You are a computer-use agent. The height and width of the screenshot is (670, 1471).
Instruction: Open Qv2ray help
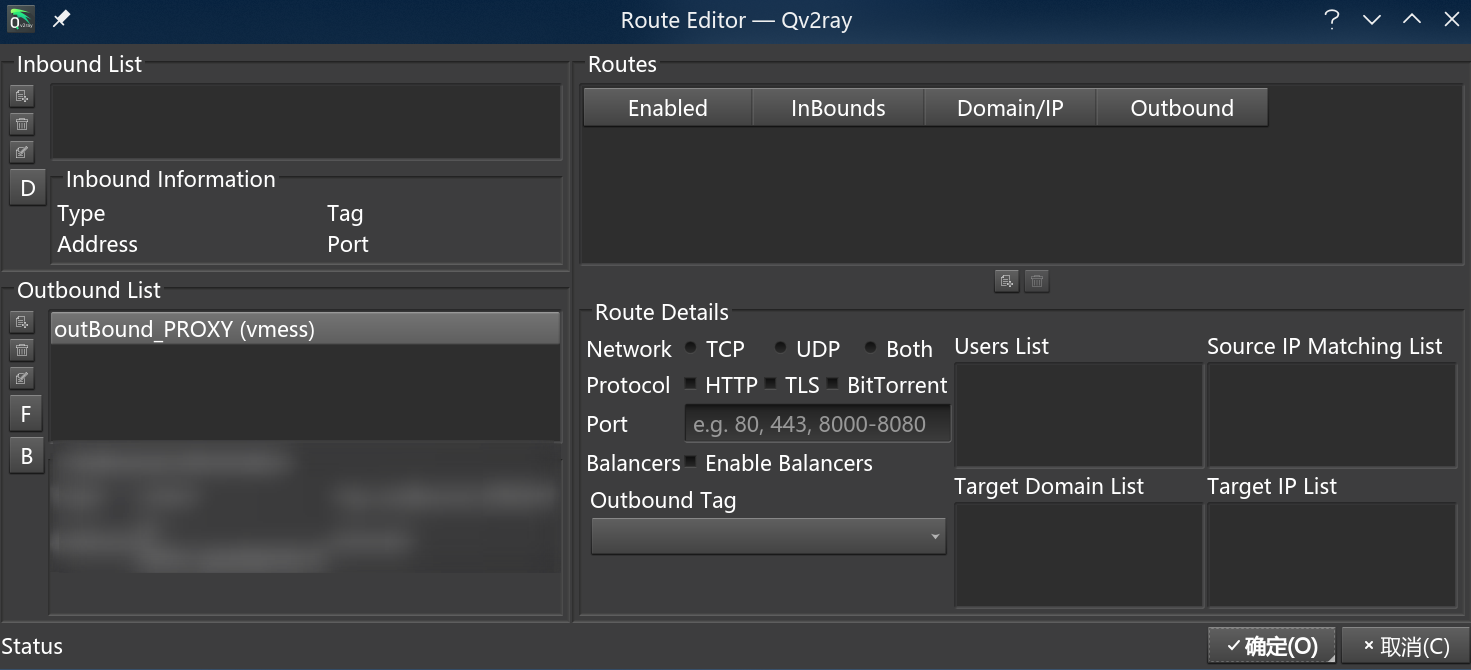[x=1331, y=19]
